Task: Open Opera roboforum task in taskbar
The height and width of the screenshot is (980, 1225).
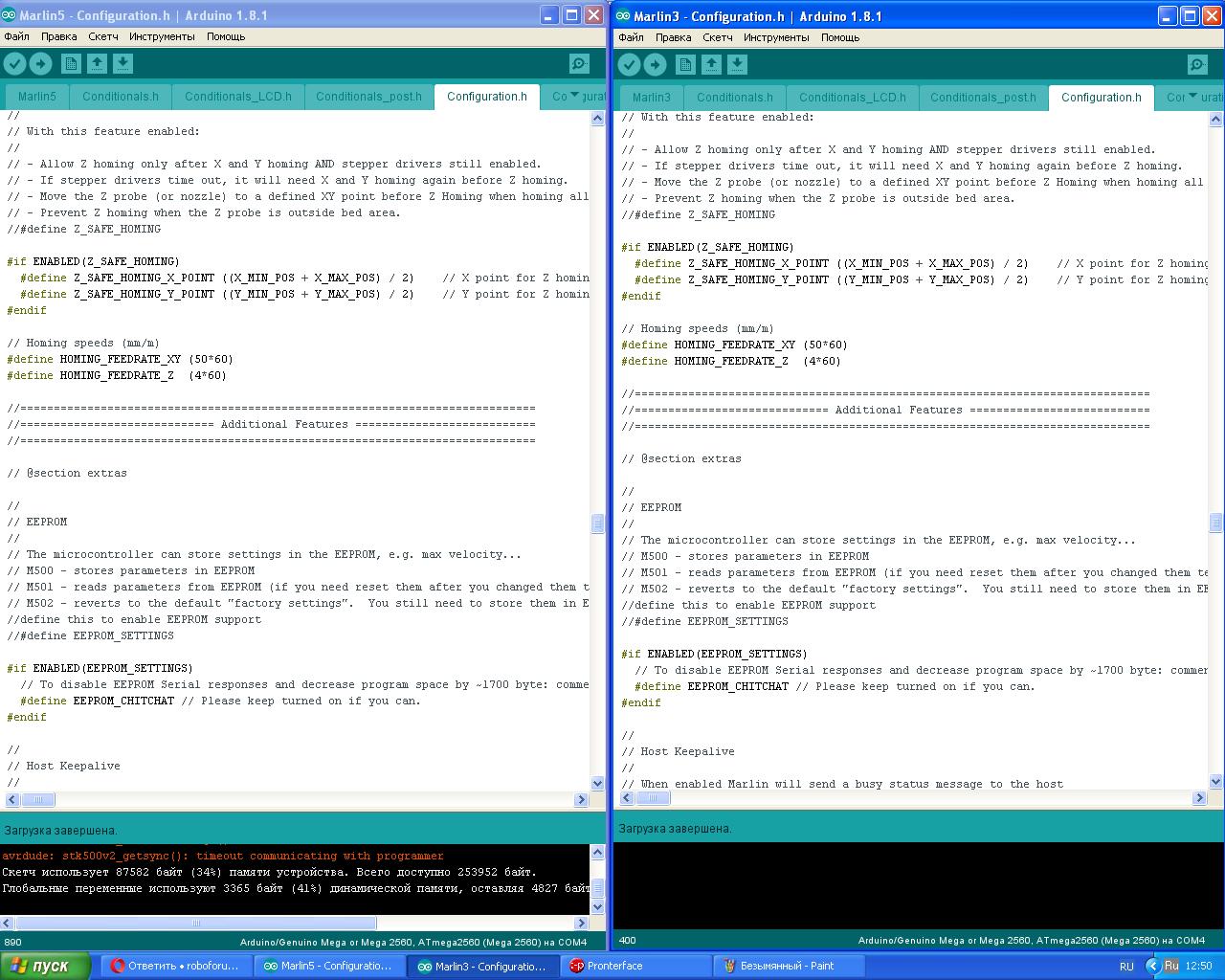Action: click(174, 966)
